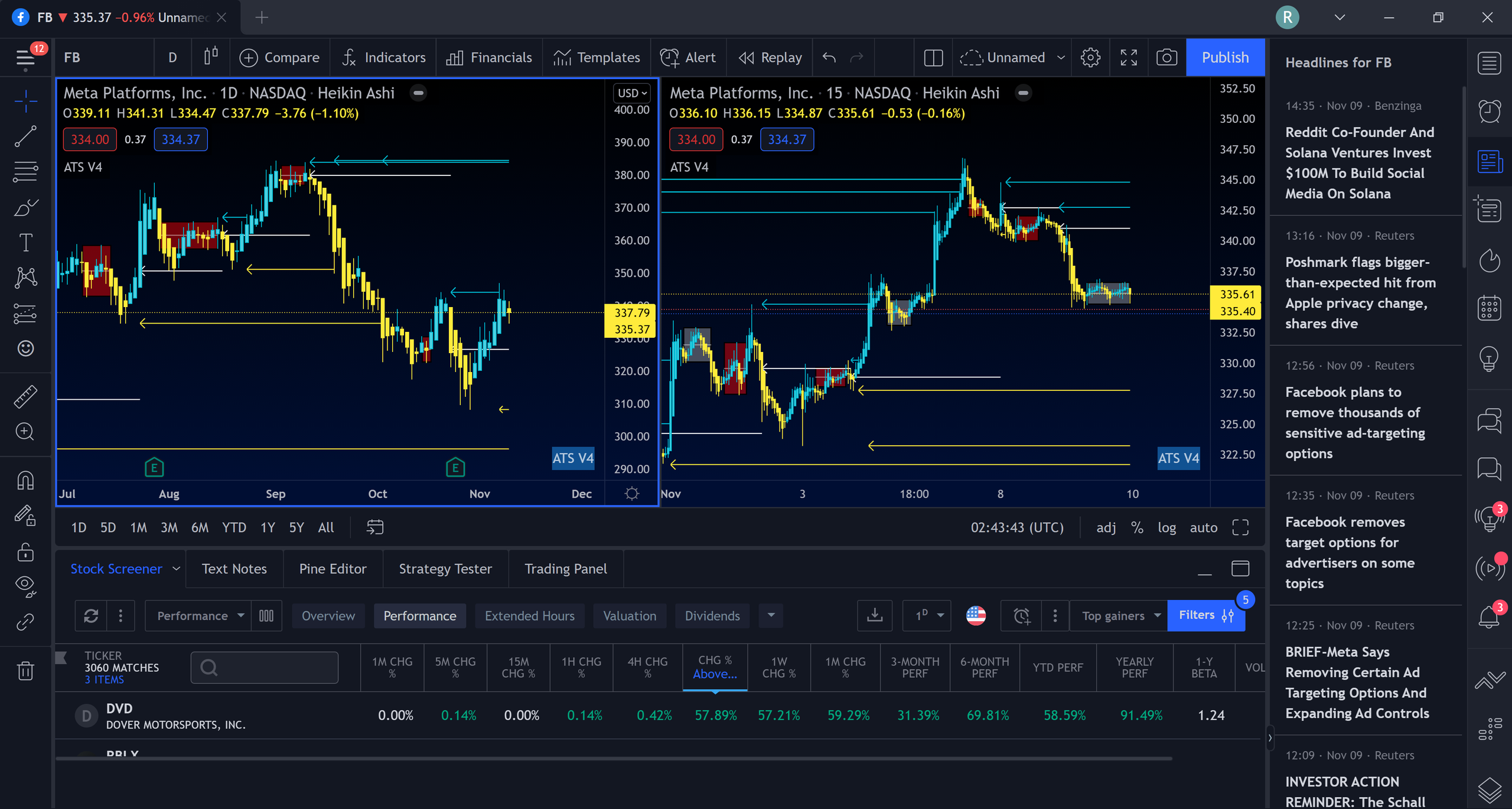
Task: Open chart settings gear icon
Action: [x=1090, y=57]
